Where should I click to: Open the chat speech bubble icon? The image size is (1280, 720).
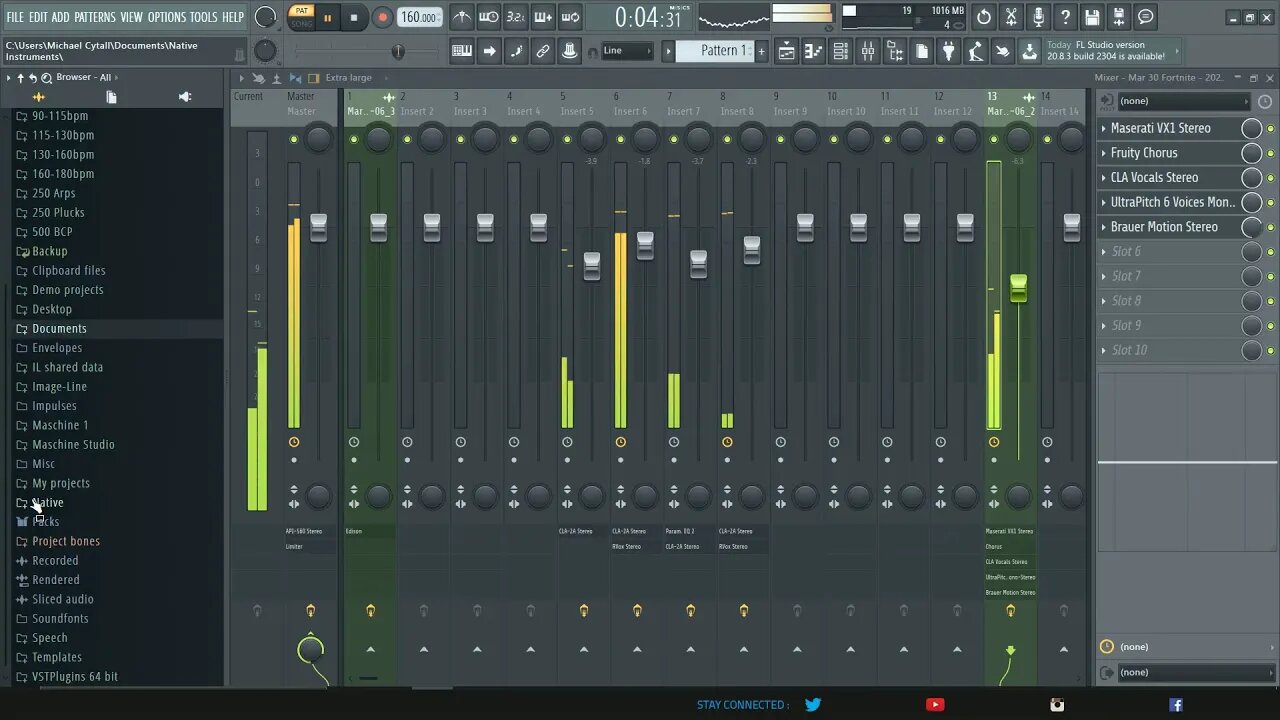click(1146, 17)
